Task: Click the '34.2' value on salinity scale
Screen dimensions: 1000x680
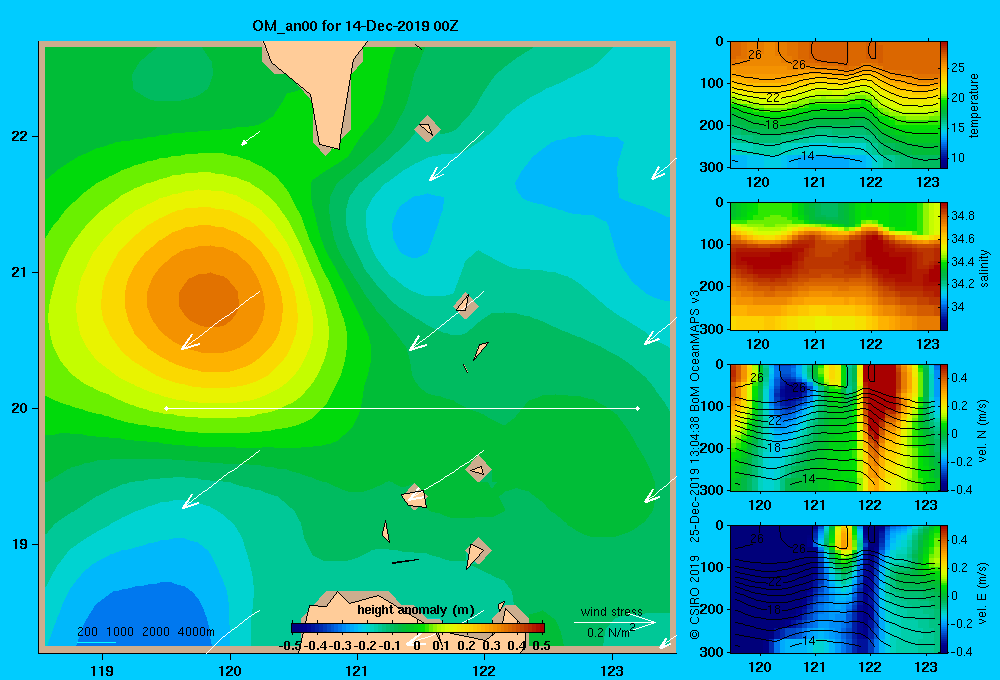Action: (962, 284)
